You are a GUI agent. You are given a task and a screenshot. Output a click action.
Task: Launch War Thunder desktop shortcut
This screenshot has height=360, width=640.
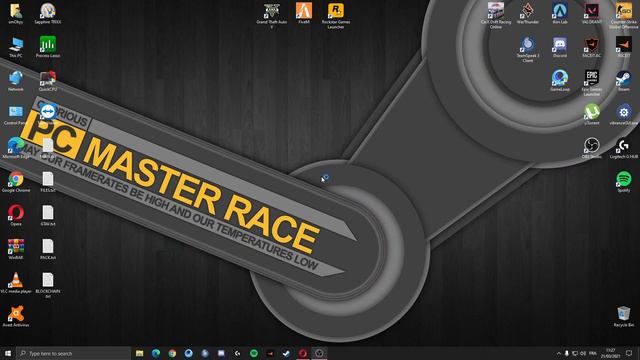[528, 13]
